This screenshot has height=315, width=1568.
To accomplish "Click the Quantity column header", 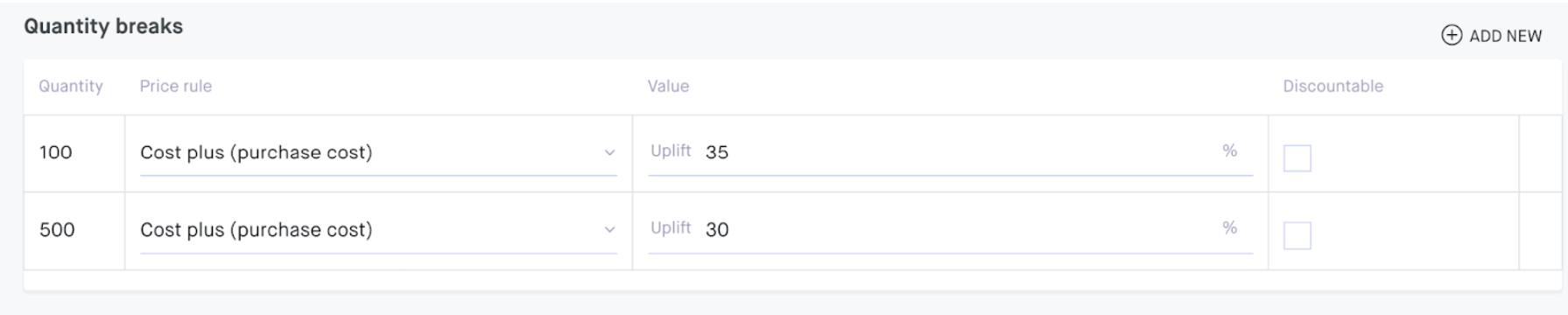I will point(71,86).
